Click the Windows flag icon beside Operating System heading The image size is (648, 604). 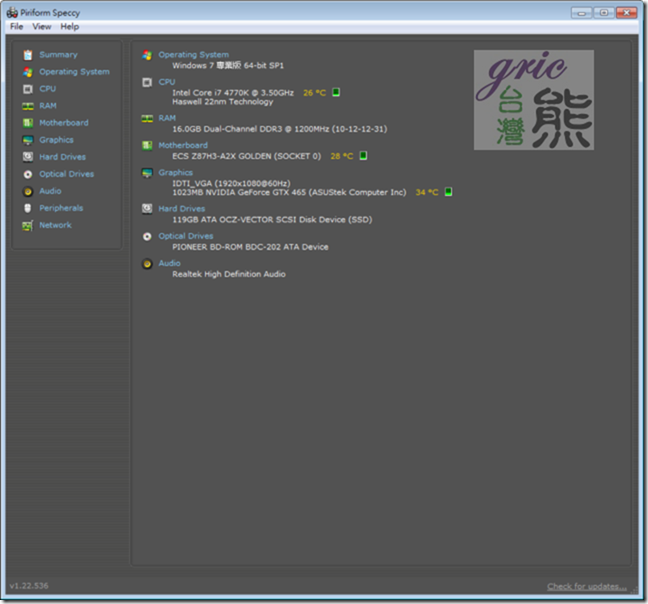point(147,55)
